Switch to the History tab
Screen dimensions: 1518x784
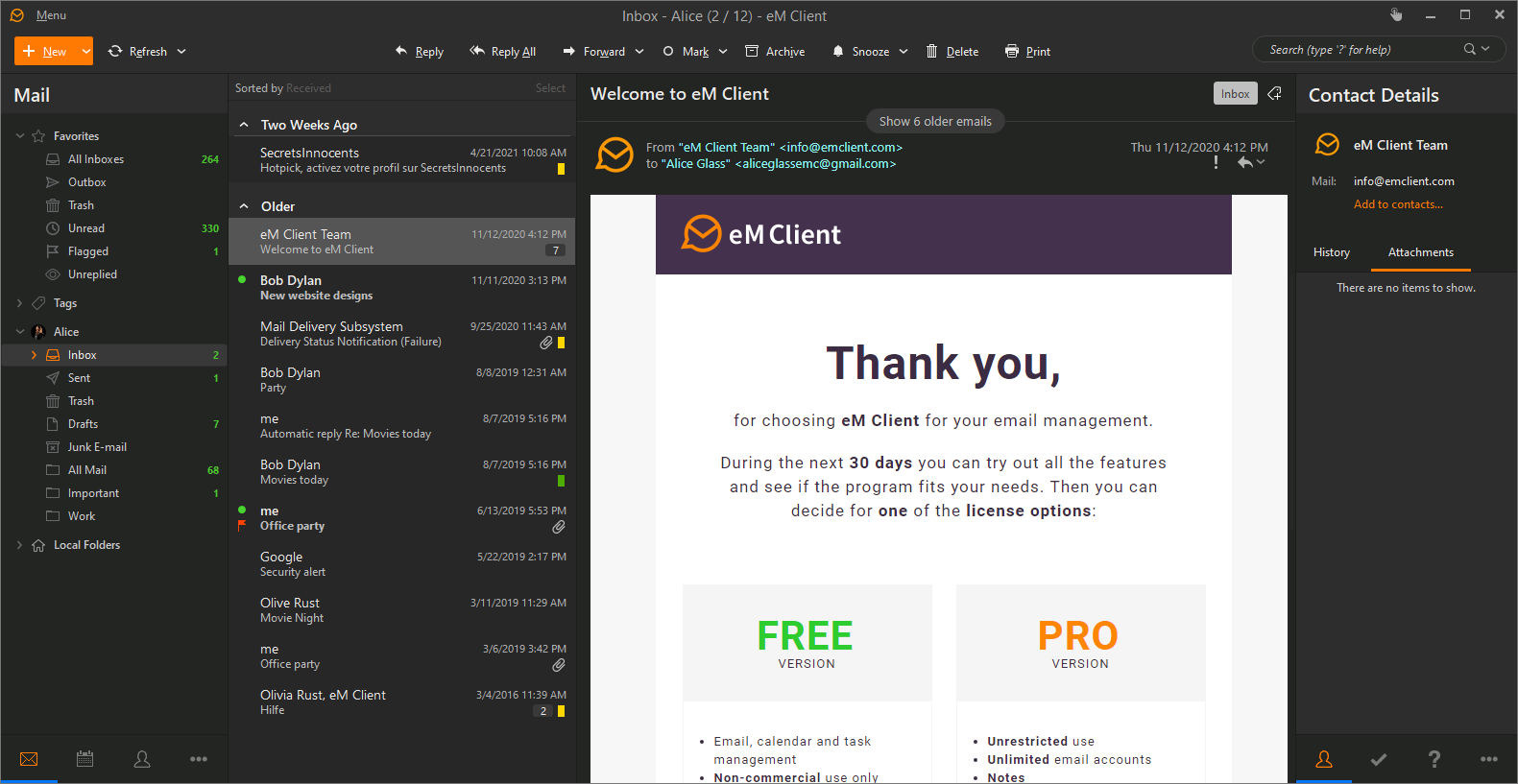pyautogui.click(x=1332, y=252)
